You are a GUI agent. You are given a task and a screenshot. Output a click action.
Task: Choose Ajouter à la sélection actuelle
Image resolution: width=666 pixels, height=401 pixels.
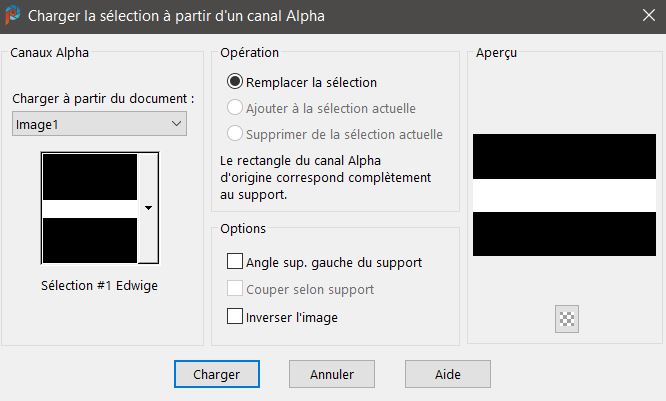235,108
